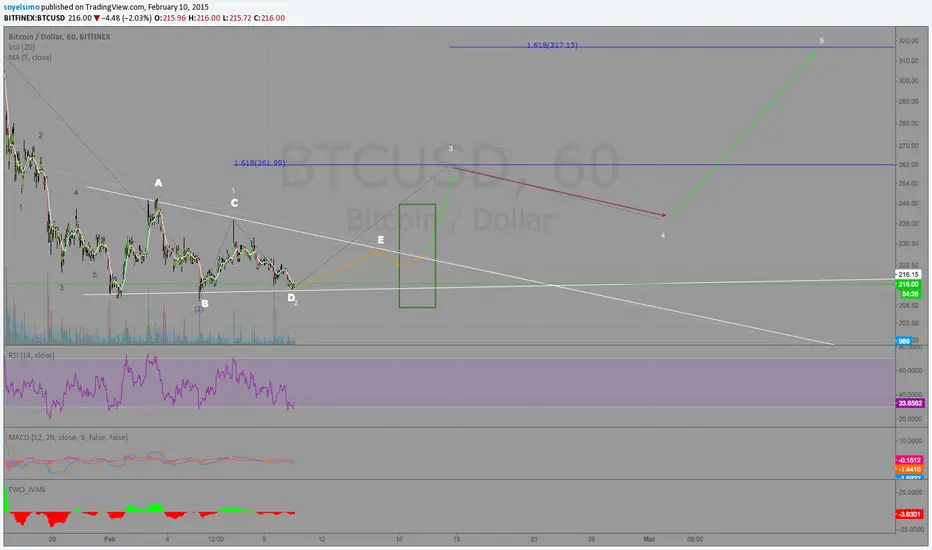Select the wave label A
Image resolution: width=932 pixels, height=550 pixels.
tap(158, 183)
